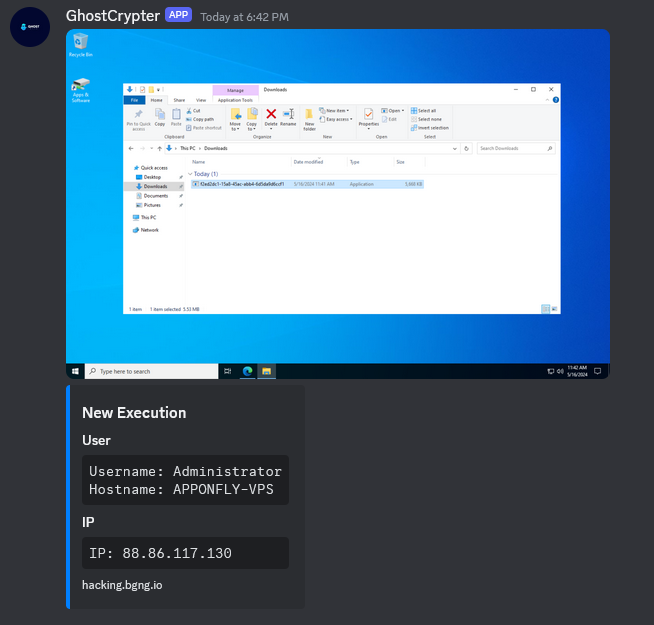The width and height of the screenshot is (654, 625).
Task: Select Quick access in navigation pane
Action: [151, 168]
